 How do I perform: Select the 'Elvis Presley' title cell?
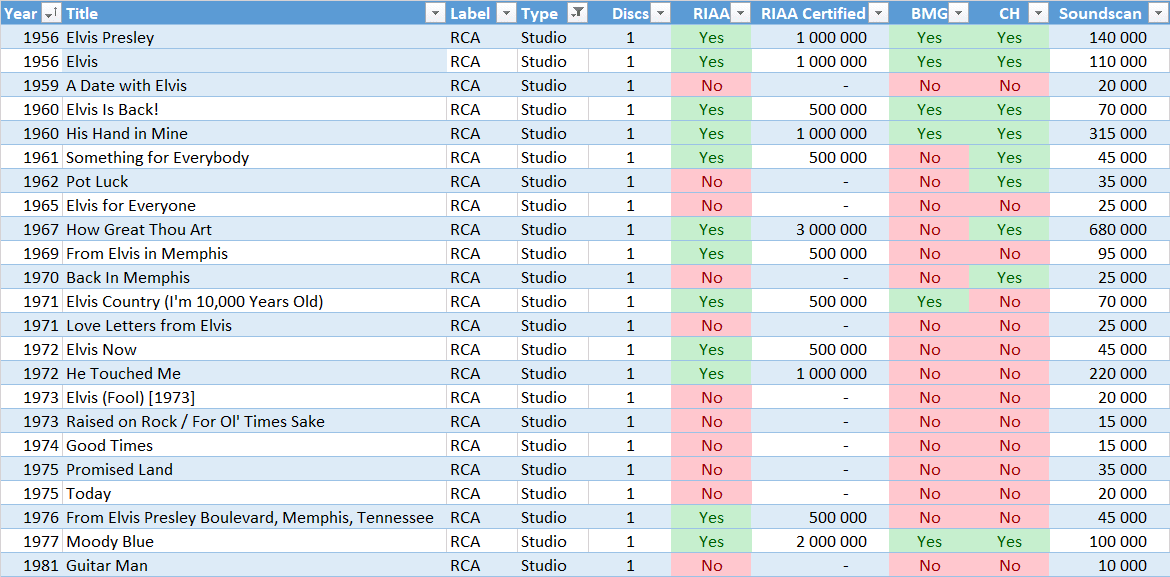pyautogui.click(x=254, y=37)
